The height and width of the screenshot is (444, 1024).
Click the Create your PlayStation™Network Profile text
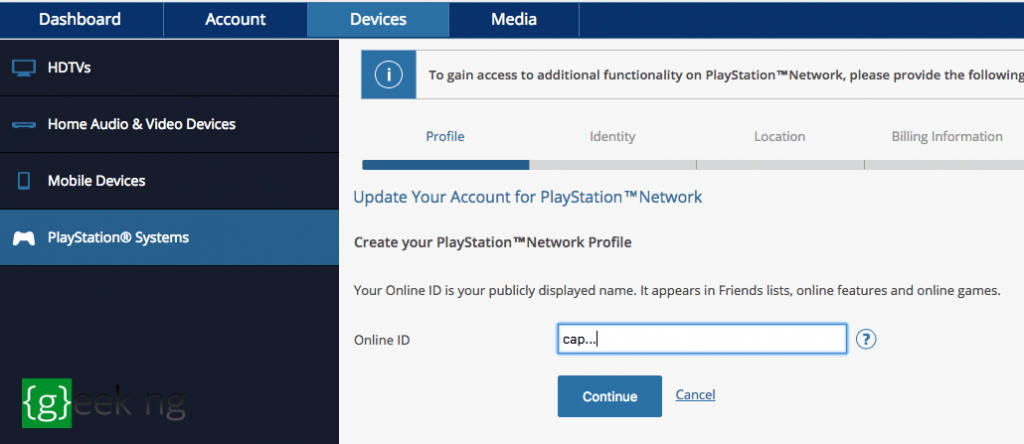point(492,242)
